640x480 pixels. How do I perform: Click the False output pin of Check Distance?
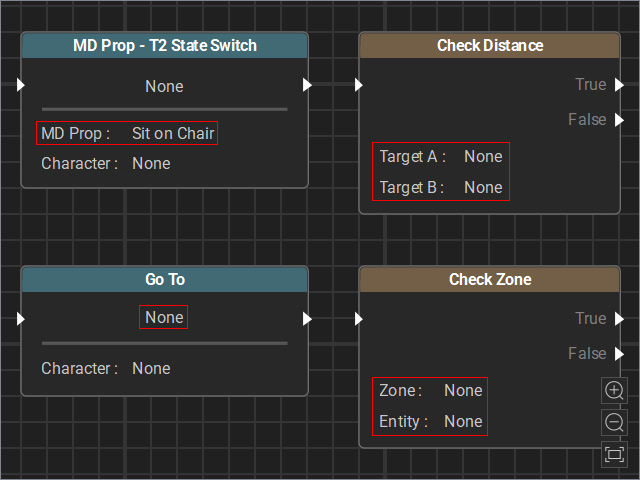tap(620, 120)
